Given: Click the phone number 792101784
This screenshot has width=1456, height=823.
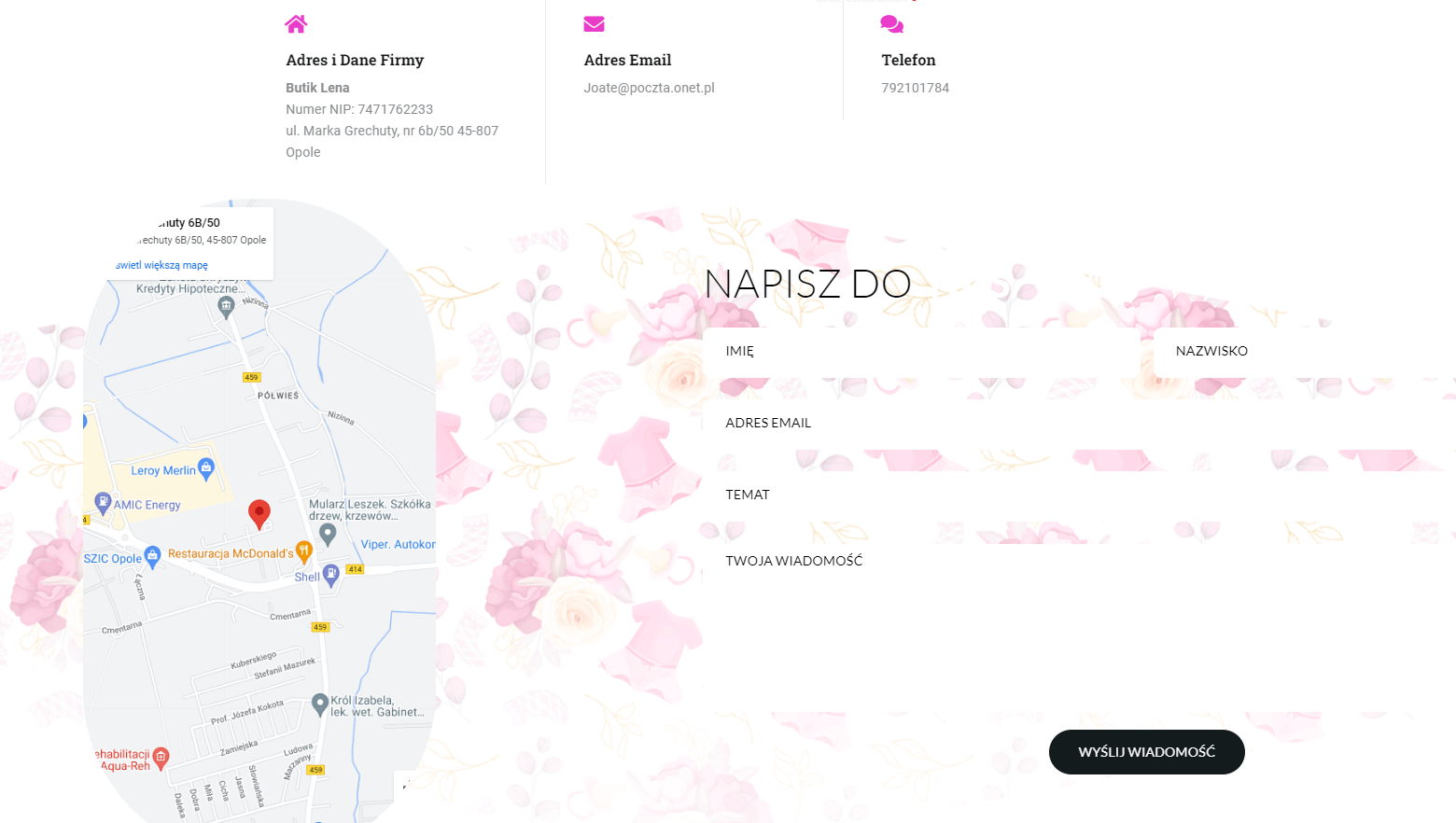Looking at the screenshot, I should 915,88.
